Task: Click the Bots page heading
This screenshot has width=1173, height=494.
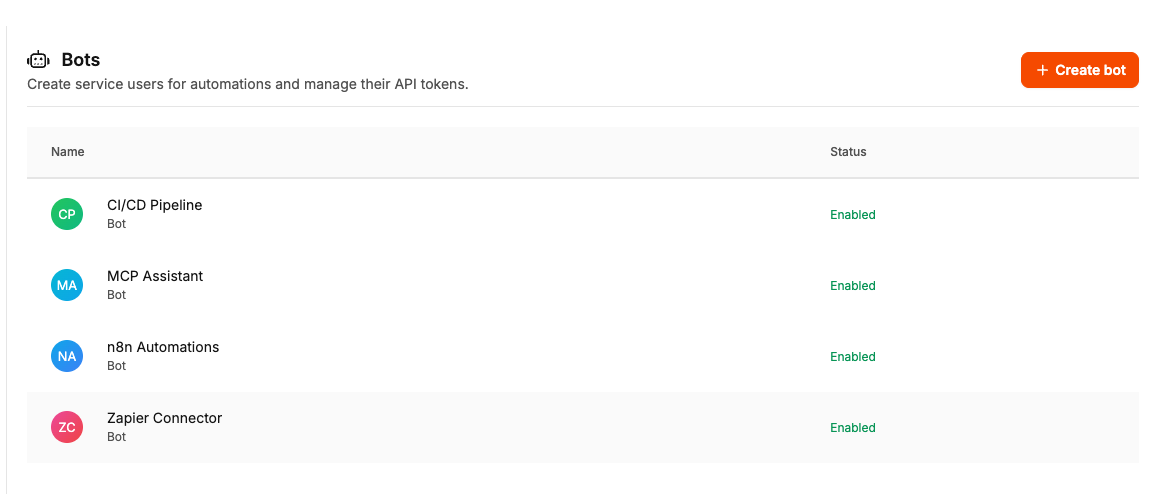Action: point(81,60)
